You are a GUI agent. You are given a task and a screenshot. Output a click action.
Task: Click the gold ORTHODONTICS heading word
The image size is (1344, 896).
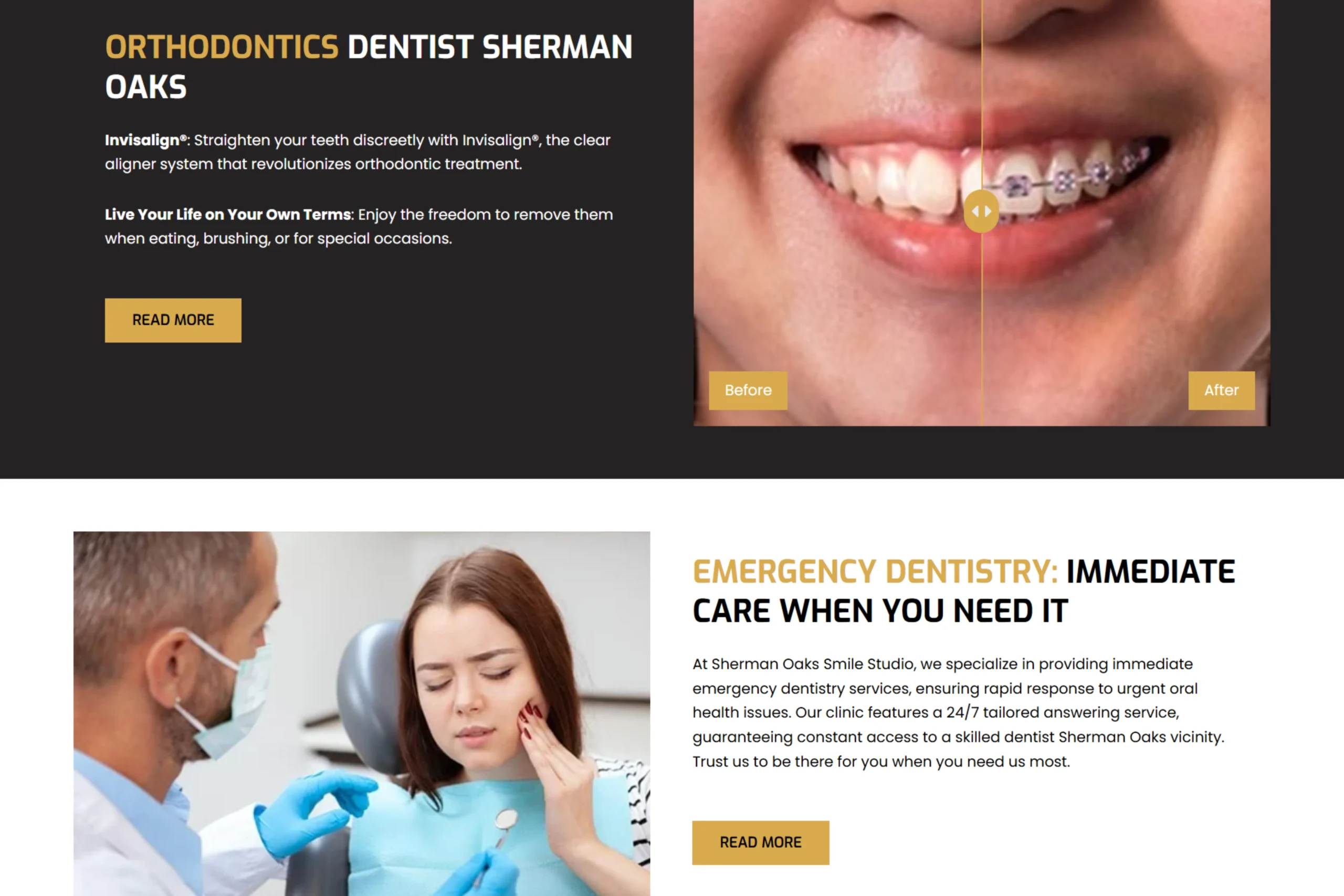tap(222, 47)
